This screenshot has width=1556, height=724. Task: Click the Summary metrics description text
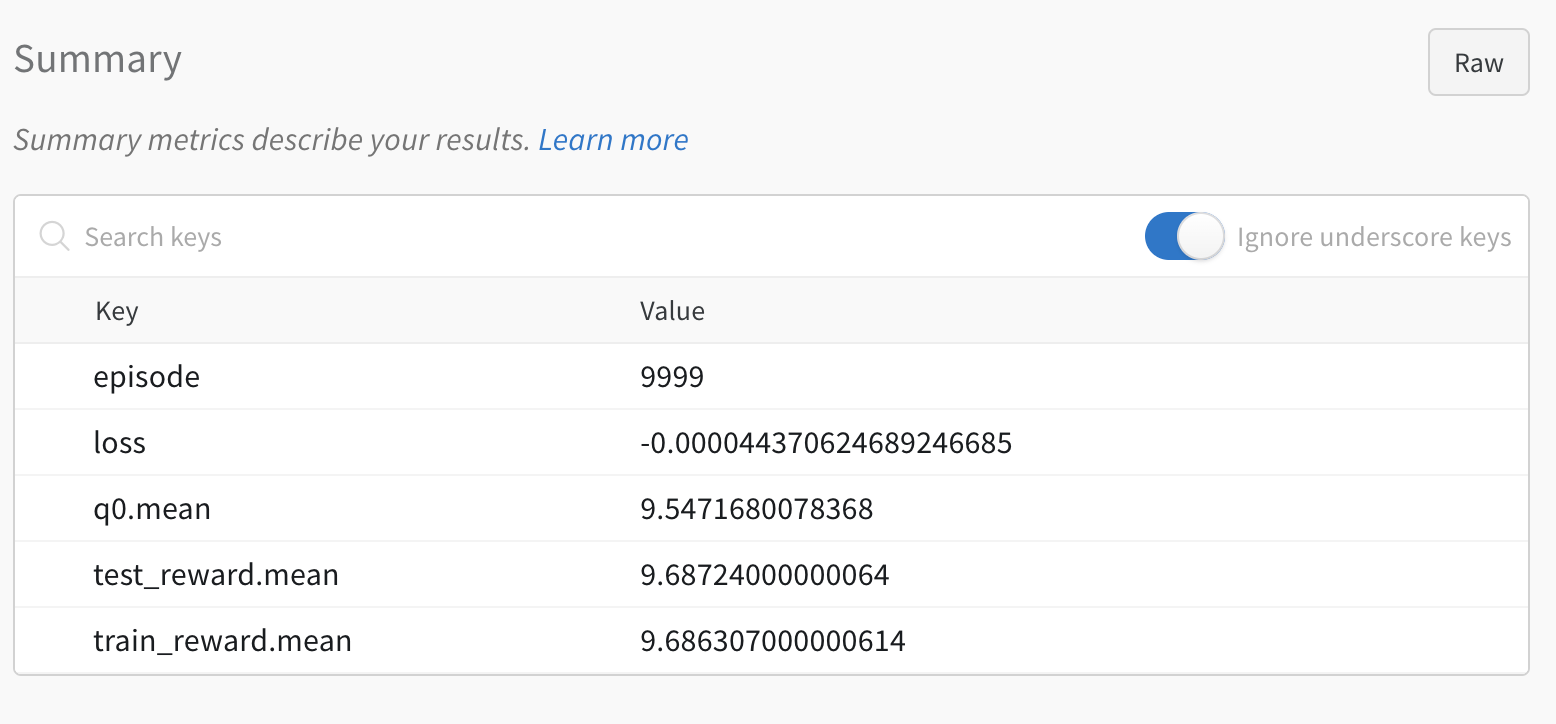[x=270, y=139]
